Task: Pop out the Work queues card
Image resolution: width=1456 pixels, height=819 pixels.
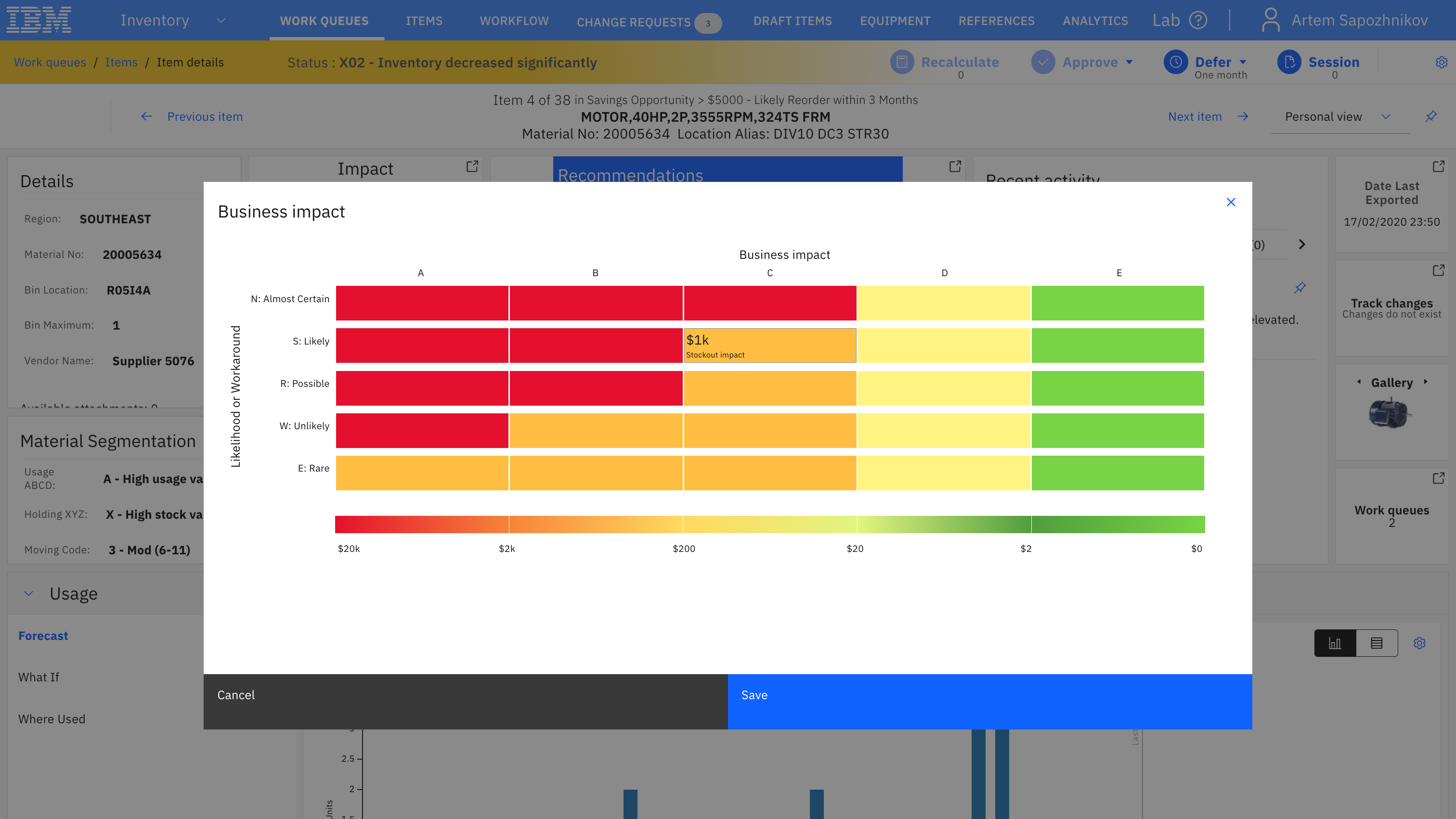Action: [1438, 478]
